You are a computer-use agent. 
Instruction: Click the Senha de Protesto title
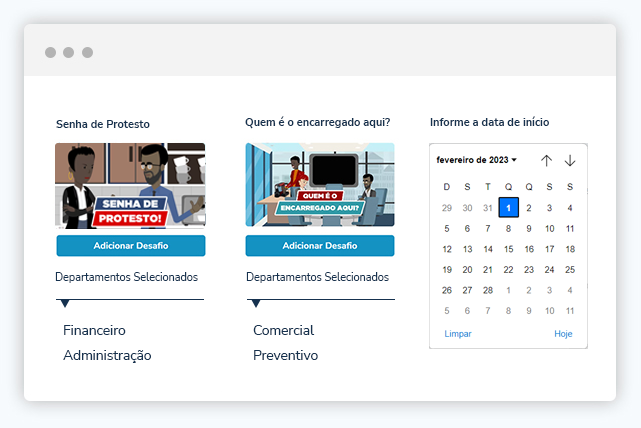click(x=103, y=124)
